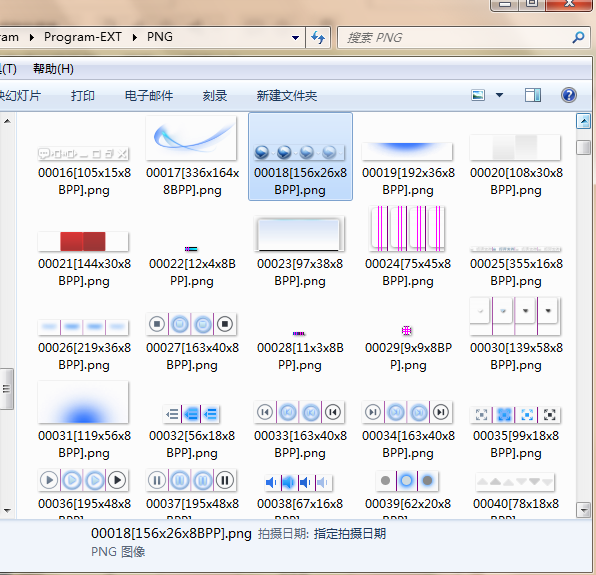Select the record dots image 00039[62x20x8
Screen dimensions: 596x575
(x=407, y=481)
